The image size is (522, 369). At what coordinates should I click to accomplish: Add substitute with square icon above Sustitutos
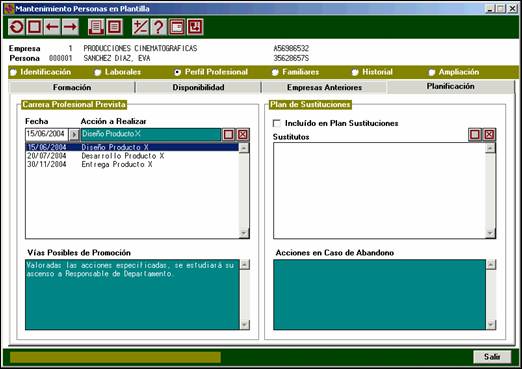(x=475, y=135)
